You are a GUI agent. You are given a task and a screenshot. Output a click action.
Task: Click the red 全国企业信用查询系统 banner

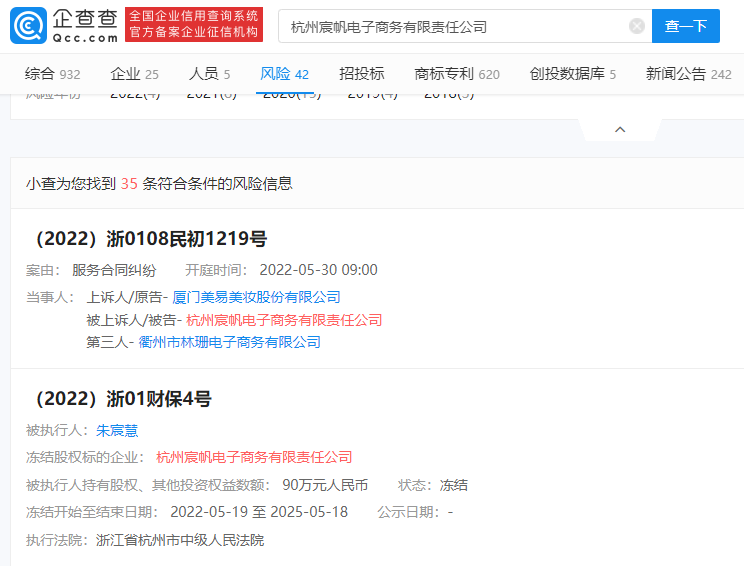click(194, 24)
